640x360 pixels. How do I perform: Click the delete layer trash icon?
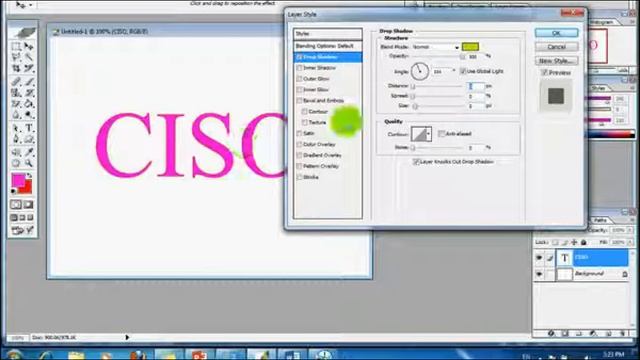pyautogui.click(x=623, y=333)
